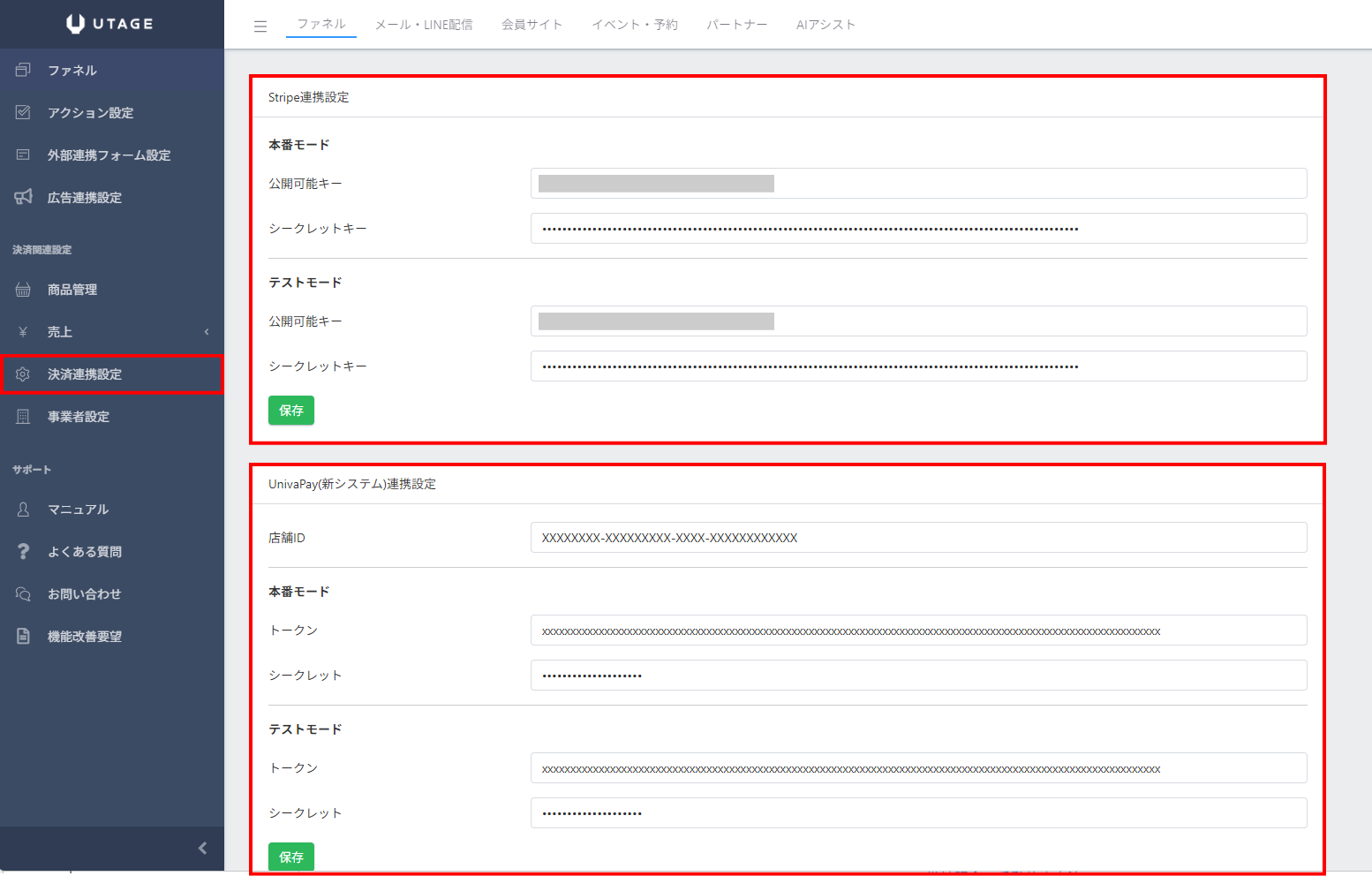Switch to メール・LINE配信 tab
Screen dimensions: 1372x876
pos(424,25)
